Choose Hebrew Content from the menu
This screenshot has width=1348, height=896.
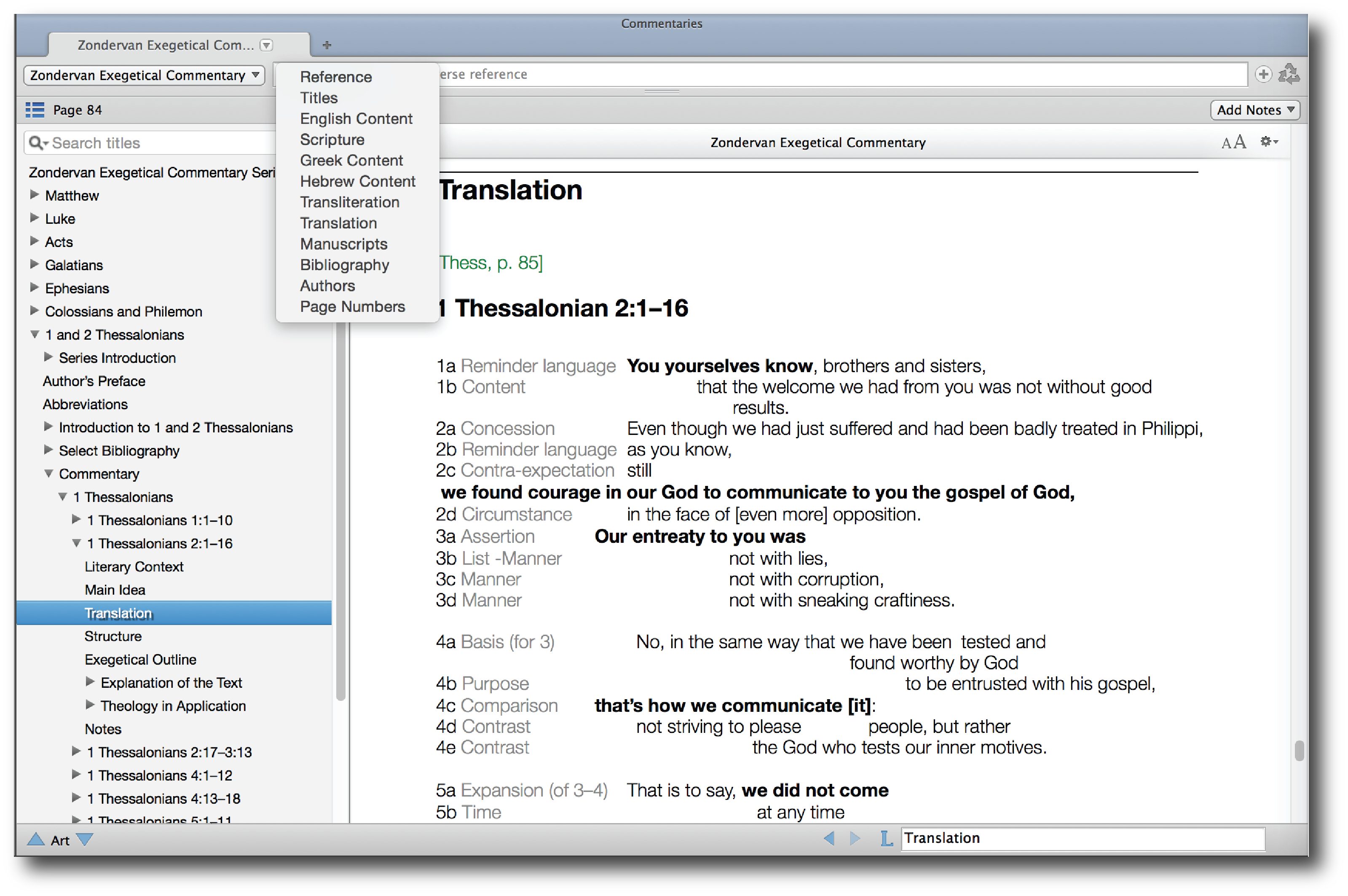358,181
